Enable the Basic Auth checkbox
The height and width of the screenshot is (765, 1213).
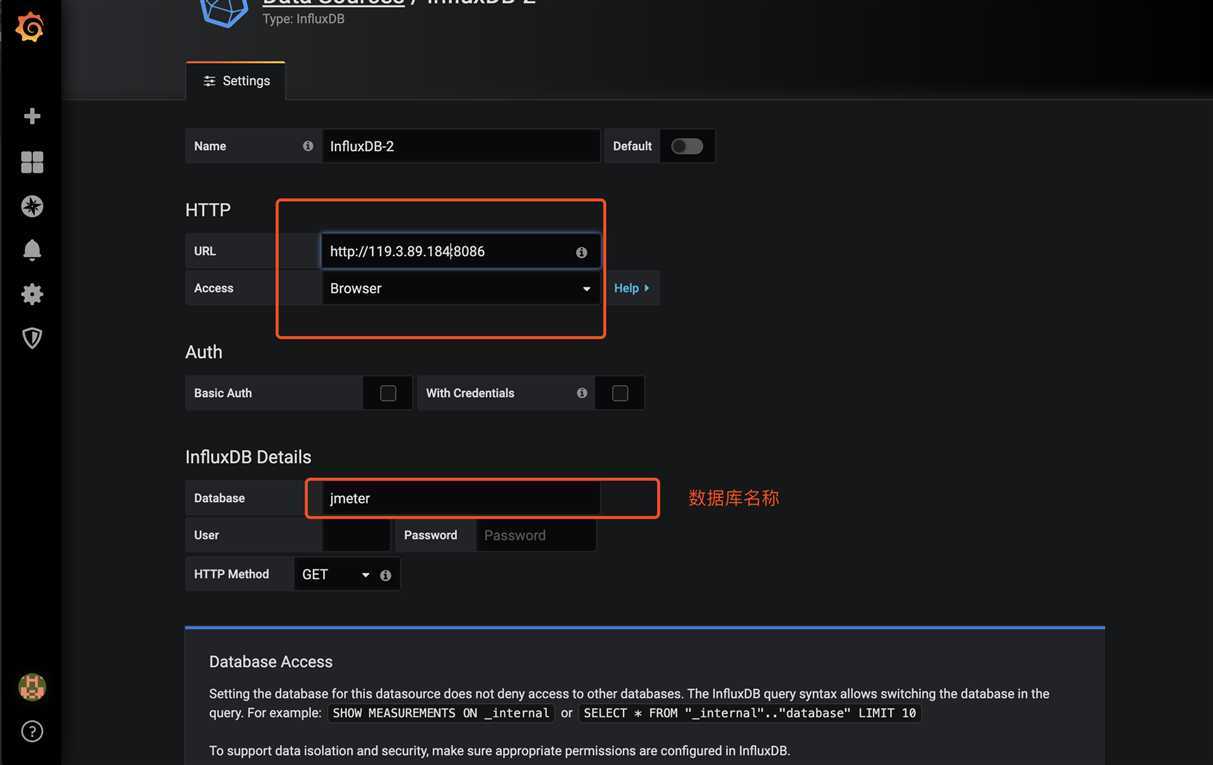(388, 393)
